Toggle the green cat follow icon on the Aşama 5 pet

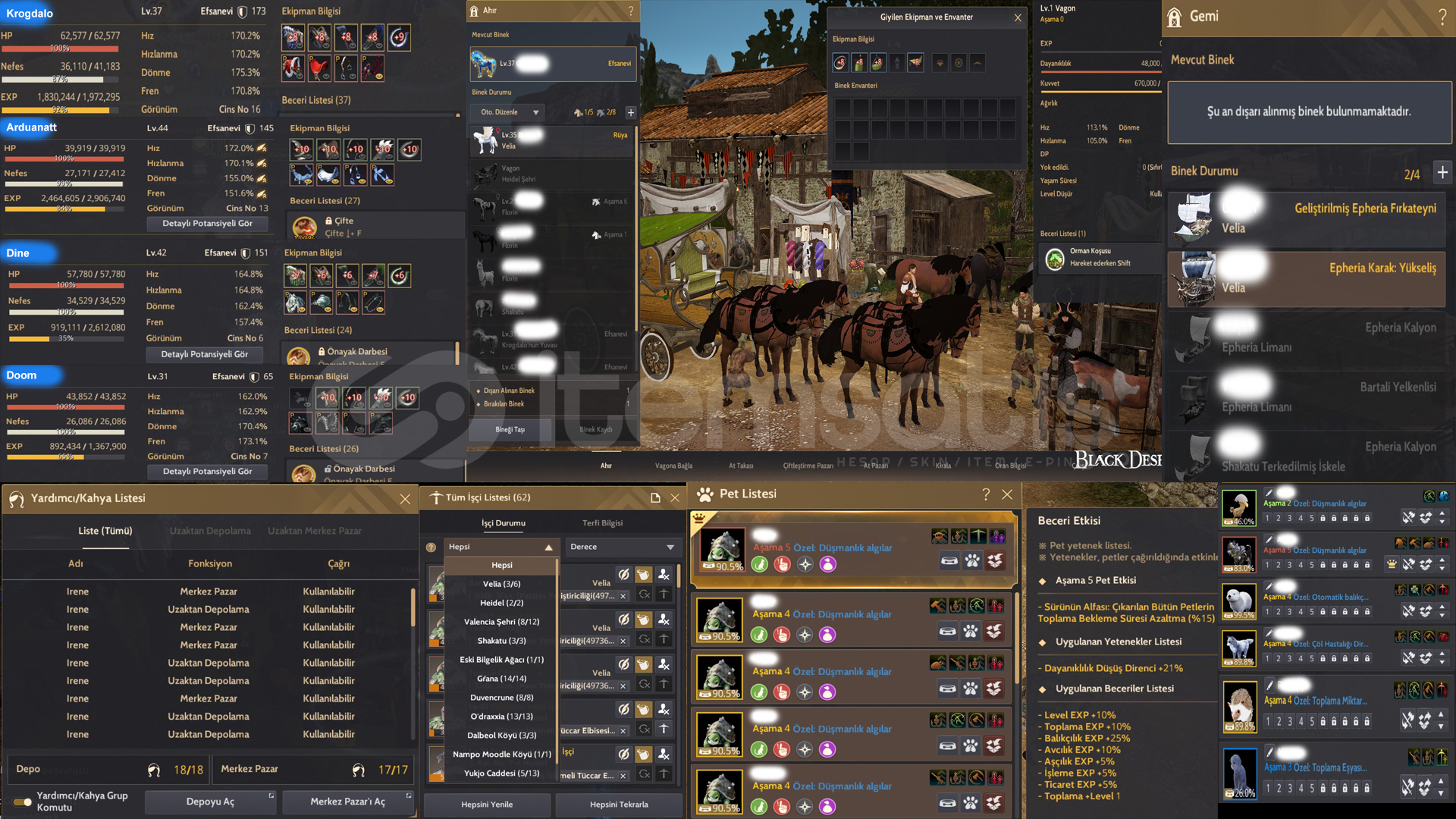point(759,564)
